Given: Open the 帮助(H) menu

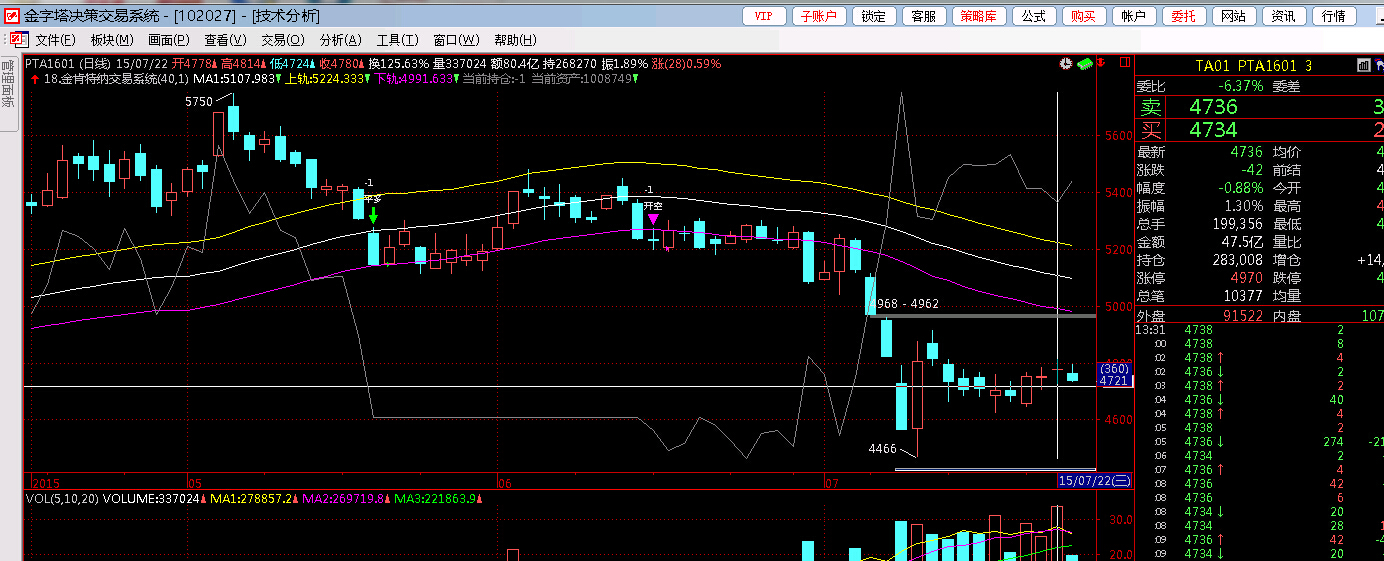Looking at the screenshot, I should [x=515, y=40].
